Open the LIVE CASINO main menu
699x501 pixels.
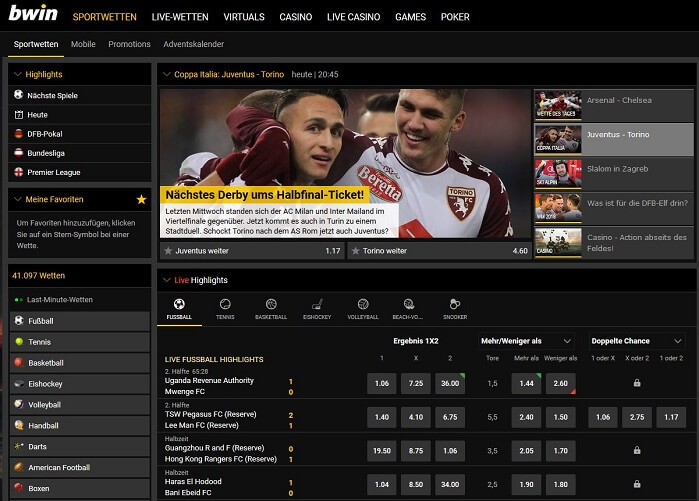point(354,17)
